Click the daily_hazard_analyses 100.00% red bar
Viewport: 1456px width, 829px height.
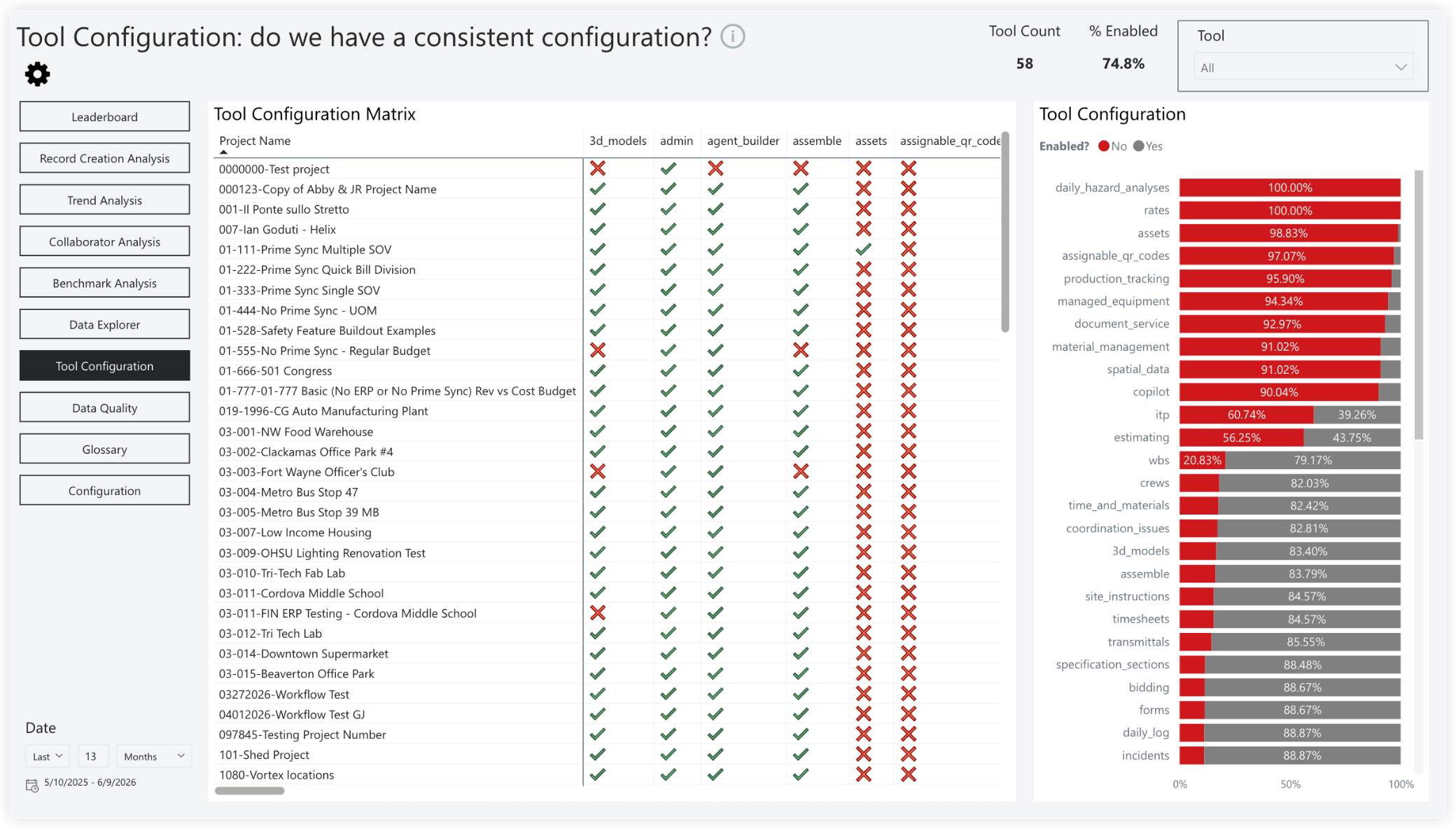pyautogui.click(x=1289, y=188)
